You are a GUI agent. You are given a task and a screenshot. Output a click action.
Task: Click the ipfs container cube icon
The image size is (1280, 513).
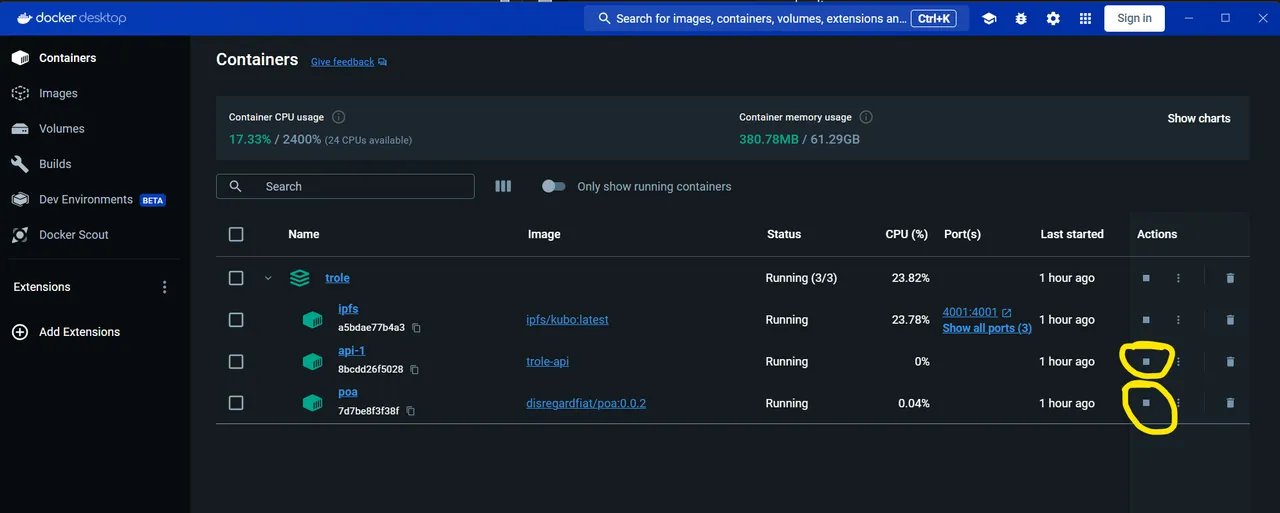(x=312, y=320)
